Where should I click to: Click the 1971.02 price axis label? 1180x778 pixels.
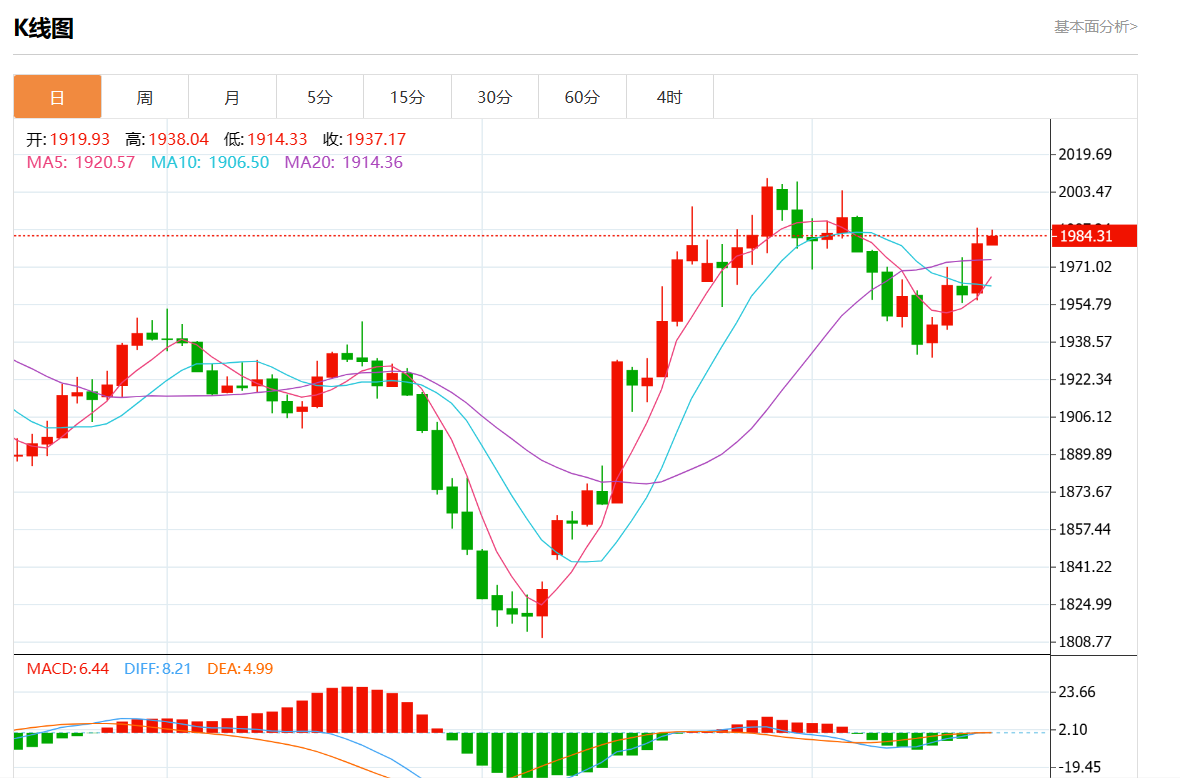tap(1085, 267)
